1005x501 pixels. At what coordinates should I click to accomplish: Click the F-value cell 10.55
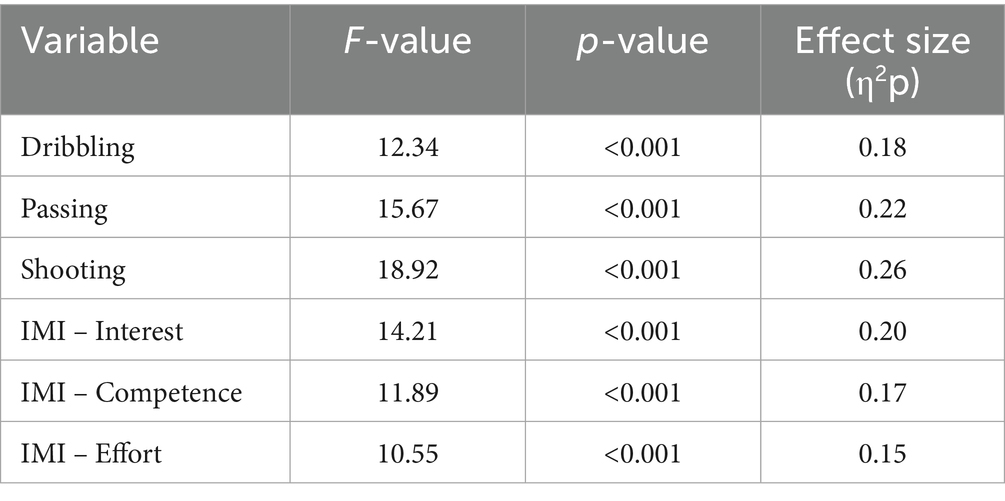click(x=407, y=453)
